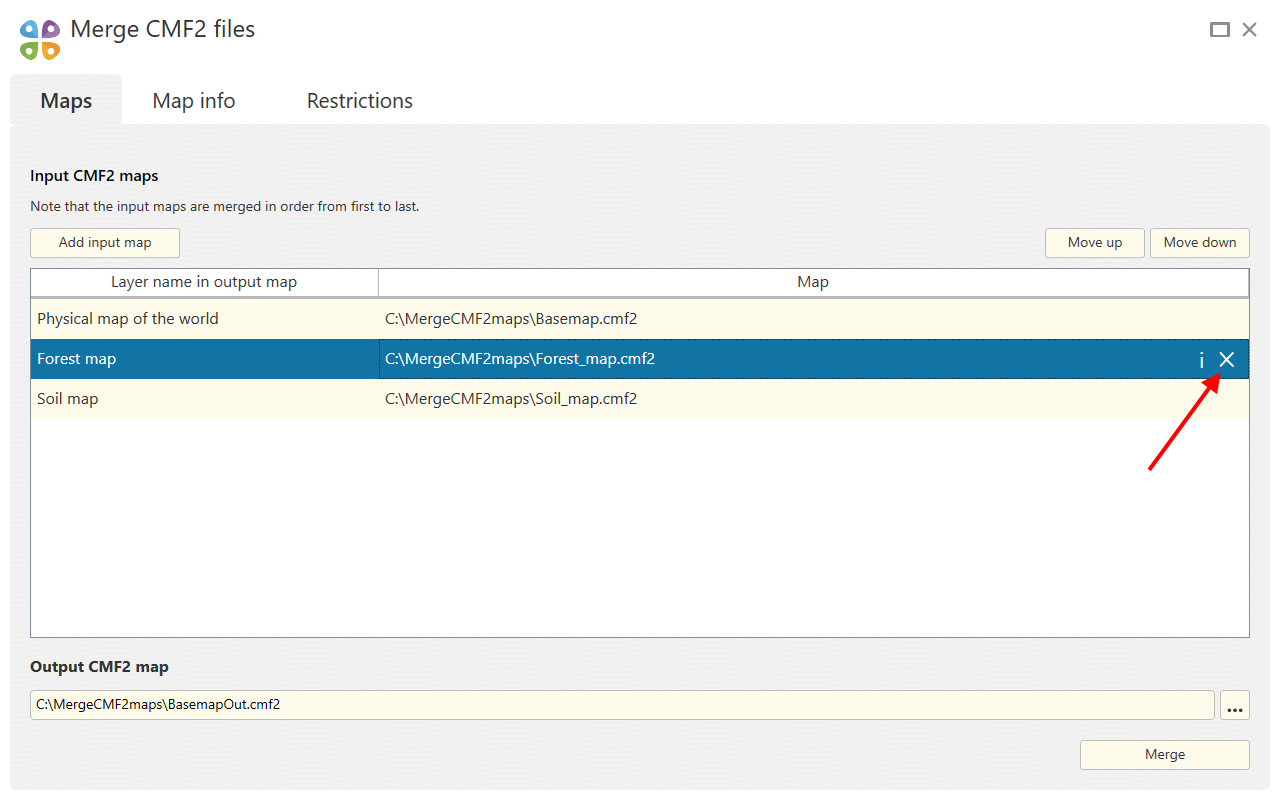Show info for Forest map via i icon
This screenshot has width=1280, height=800.
point(1202,360)
